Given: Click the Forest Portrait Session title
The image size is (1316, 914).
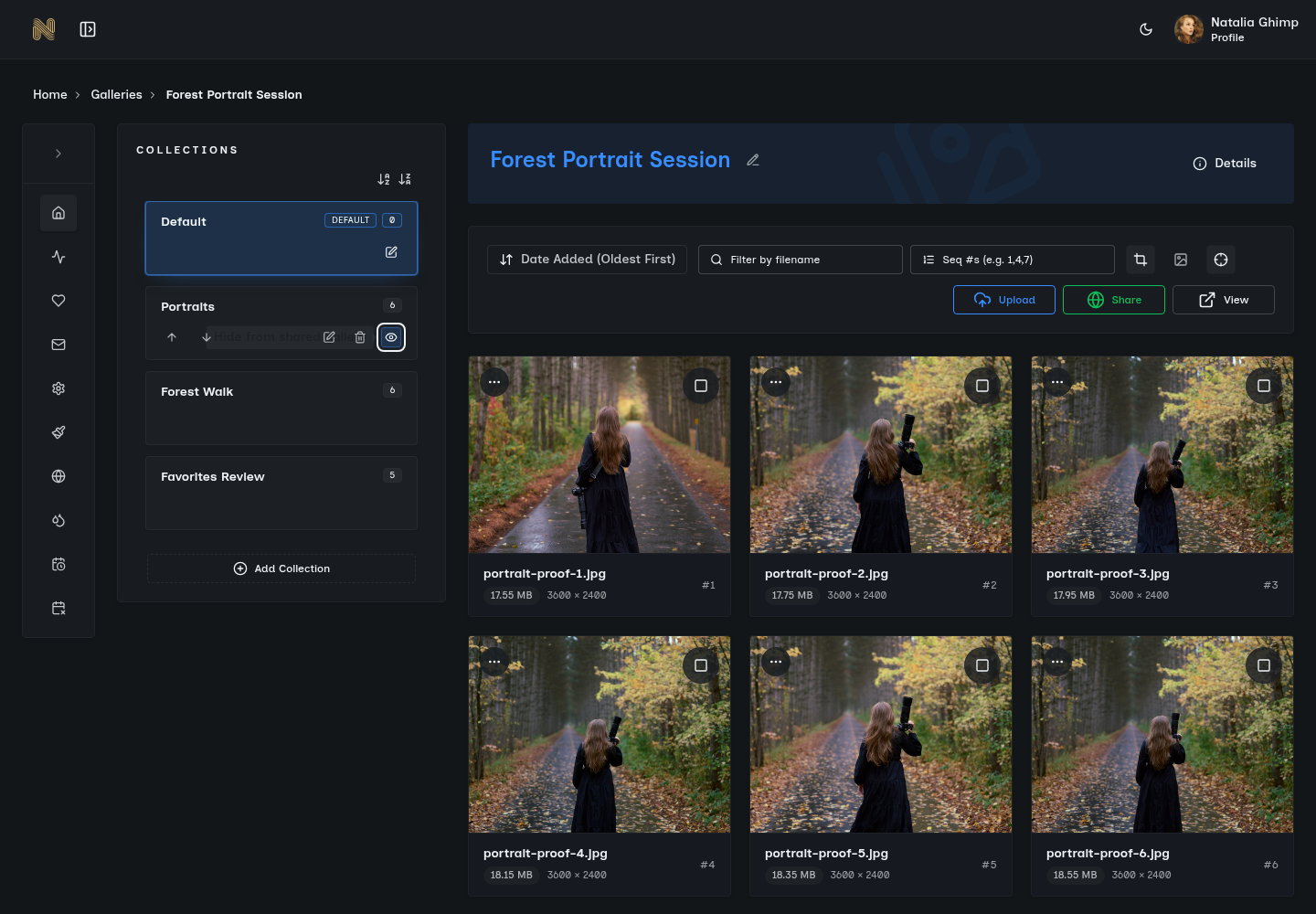Looking at the screenshot, I should [x=610, y=160].
